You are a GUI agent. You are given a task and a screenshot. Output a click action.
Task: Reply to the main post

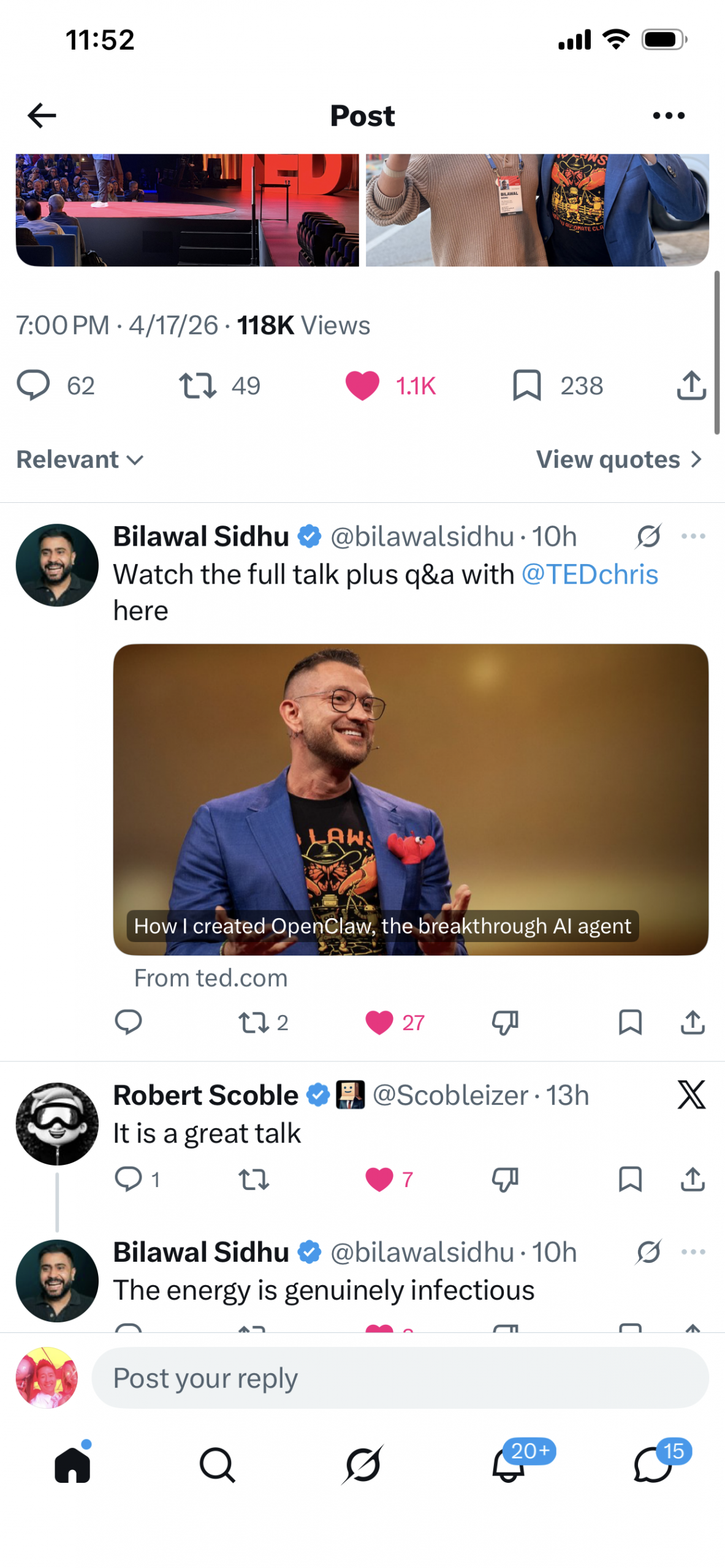coord(33,385)
